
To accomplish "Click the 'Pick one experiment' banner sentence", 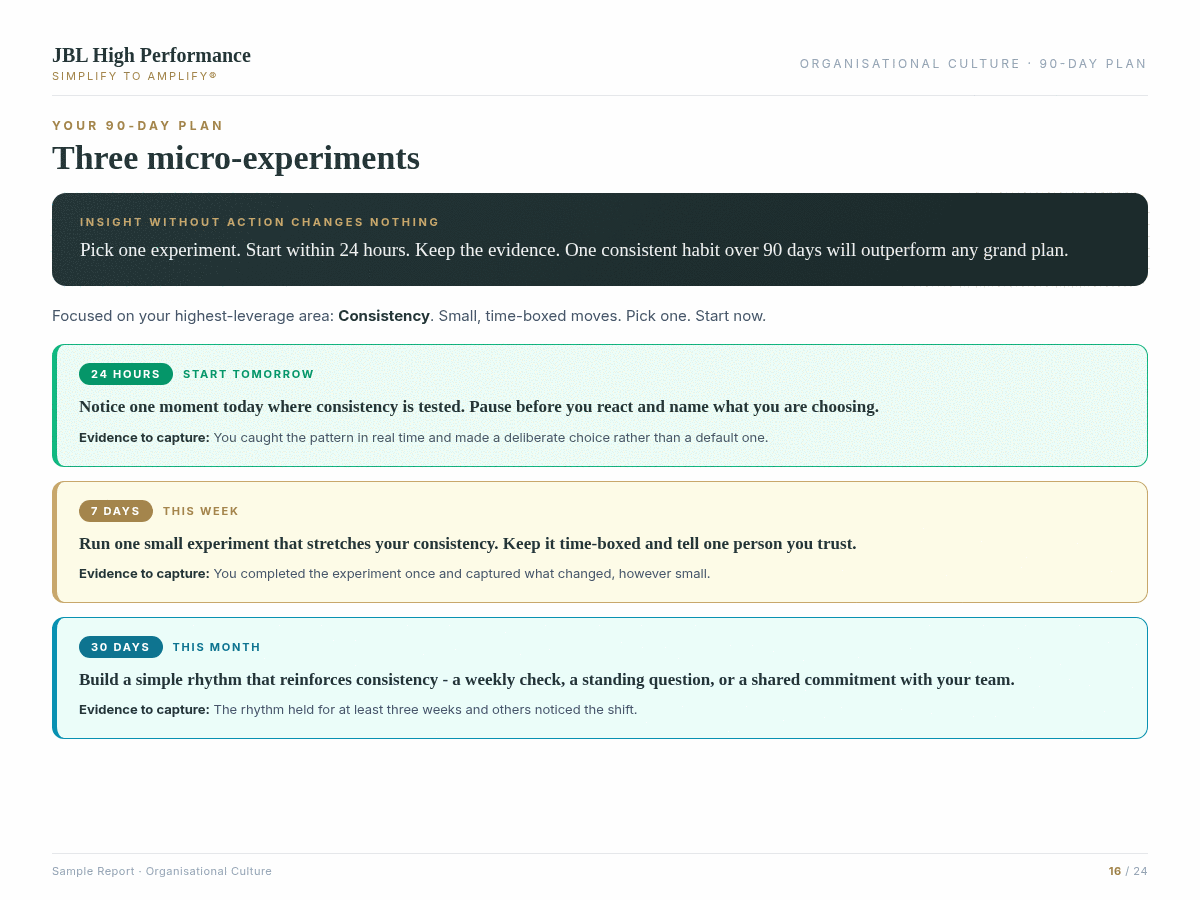I will 574,250.
